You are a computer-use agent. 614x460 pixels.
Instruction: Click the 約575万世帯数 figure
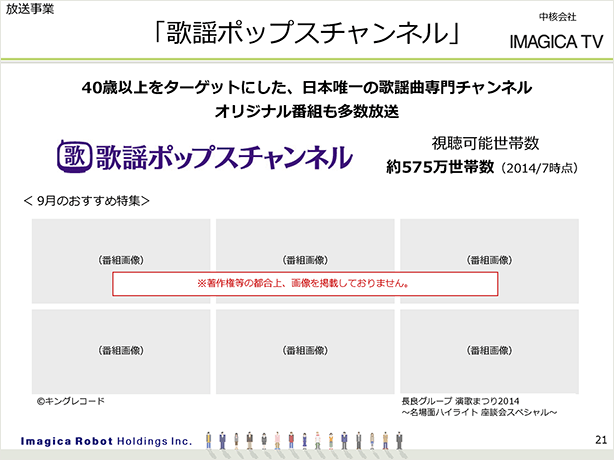pos(440,167)
